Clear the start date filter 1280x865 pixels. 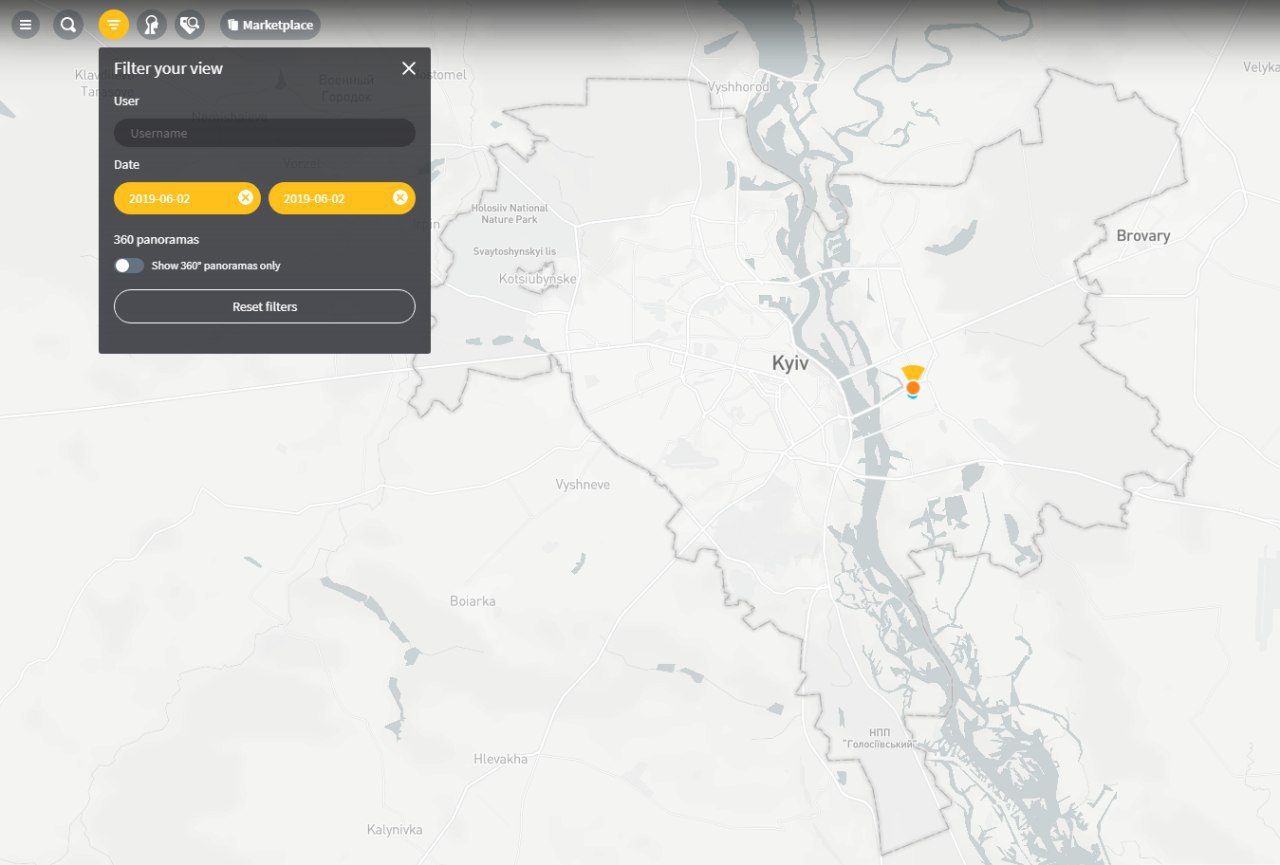[x=245, y=198]
